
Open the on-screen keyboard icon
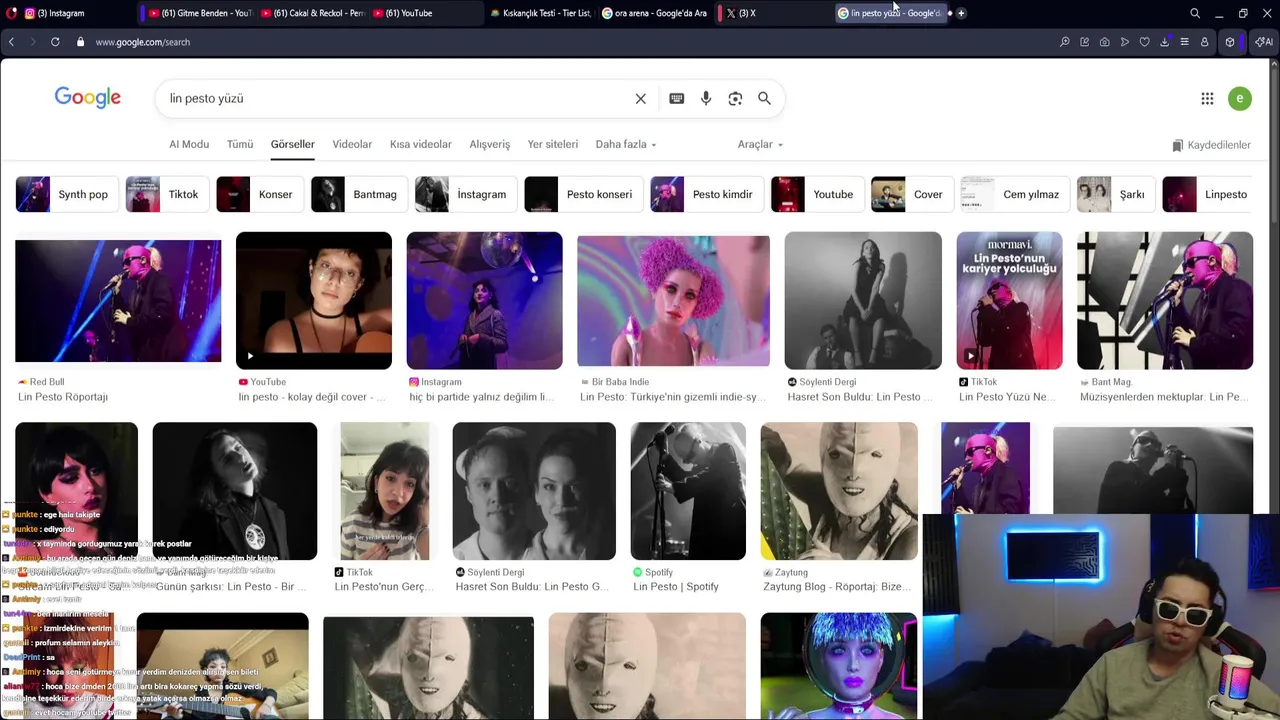(677, 99)
